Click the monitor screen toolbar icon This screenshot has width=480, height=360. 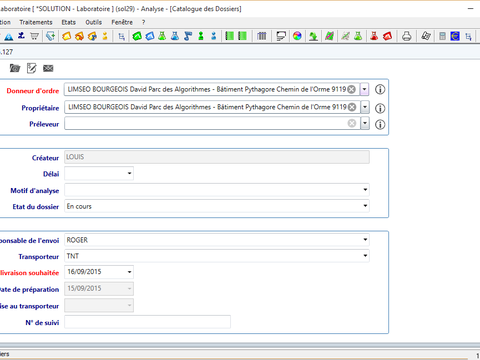[x=281, y=36]
